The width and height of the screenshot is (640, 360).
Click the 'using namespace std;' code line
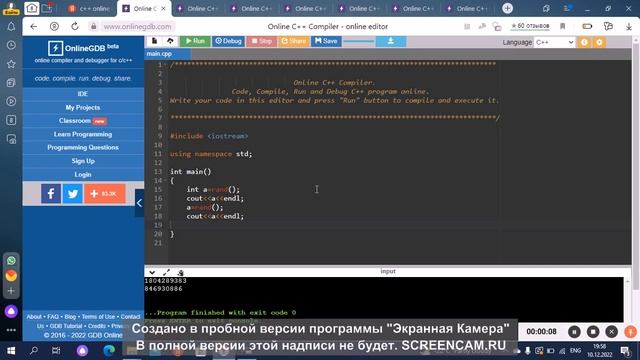(x=211, y=154)
